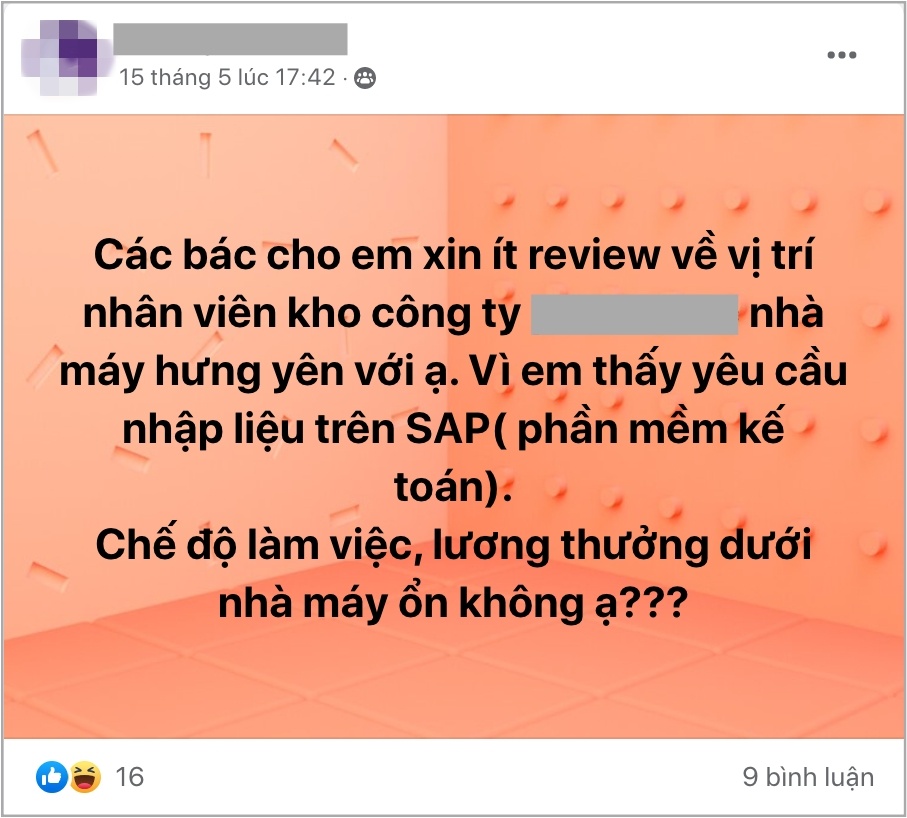Click the question "nhà máy ổn không ạ???"

tap(453, 603)
